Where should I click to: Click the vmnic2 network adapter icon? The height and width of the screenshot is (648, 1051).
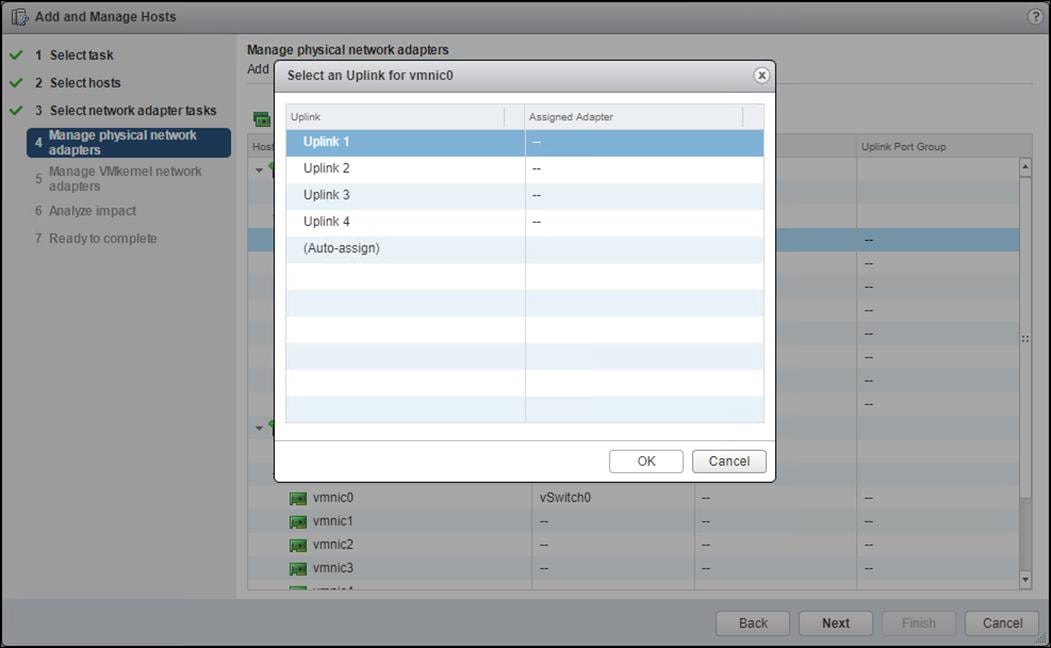click(297, 544)
